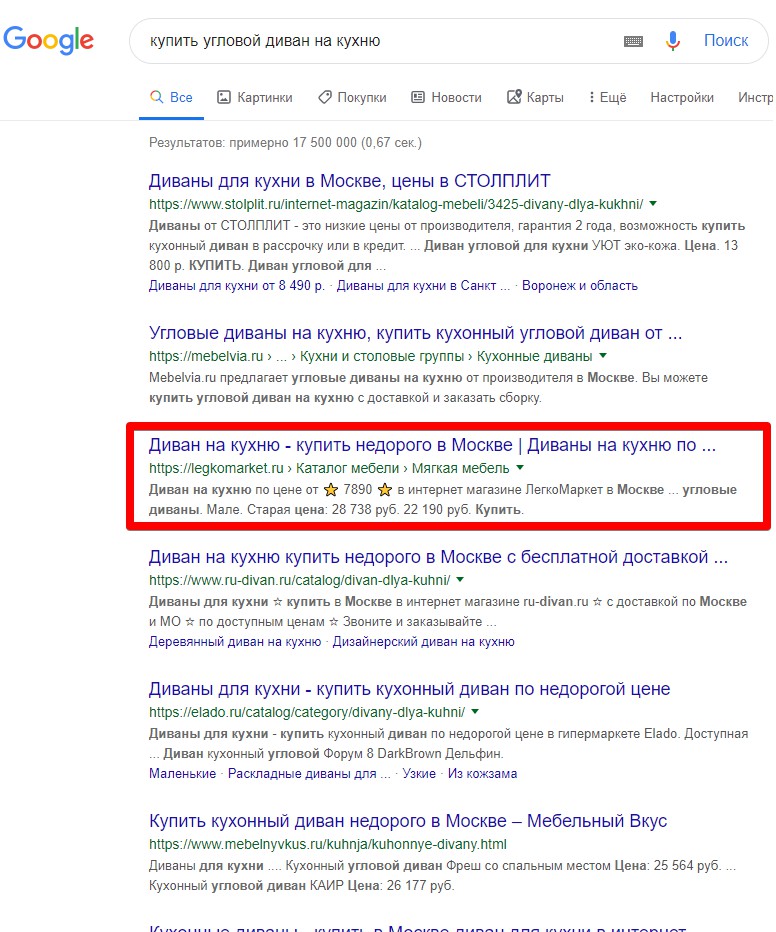Screen dimensions: 776x932
Task: Click the Новости tab newspaper icon
Action: click(x=418, y=97)
